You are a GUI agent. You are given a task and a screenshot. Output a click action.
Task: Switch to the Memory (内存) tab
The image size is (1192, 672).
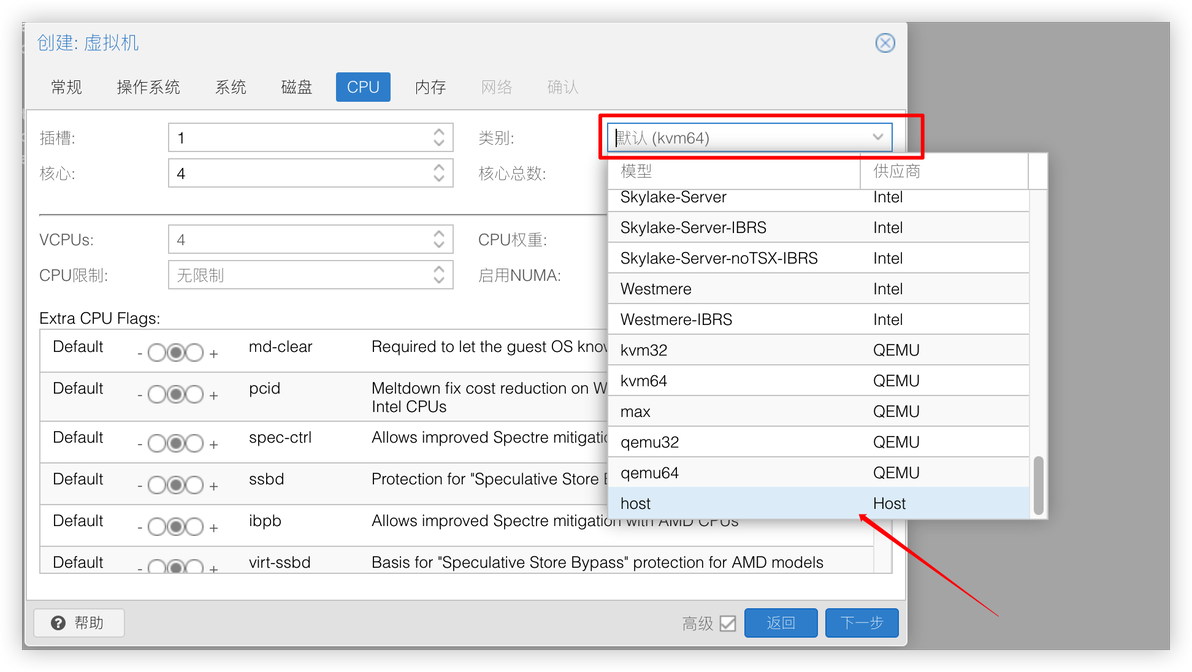430,87
